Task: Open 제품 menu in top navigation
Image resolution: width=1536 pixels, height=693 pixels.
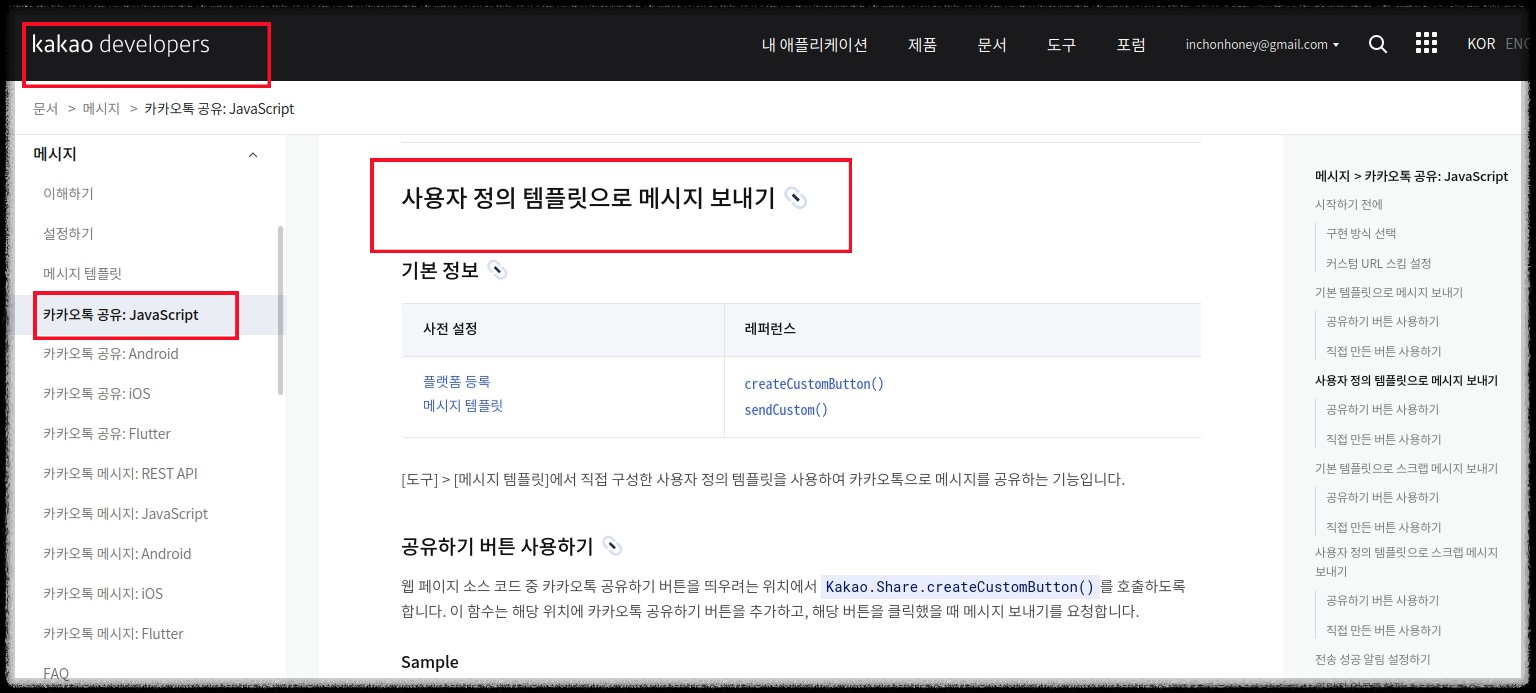Action: click(x=922, y=45)
